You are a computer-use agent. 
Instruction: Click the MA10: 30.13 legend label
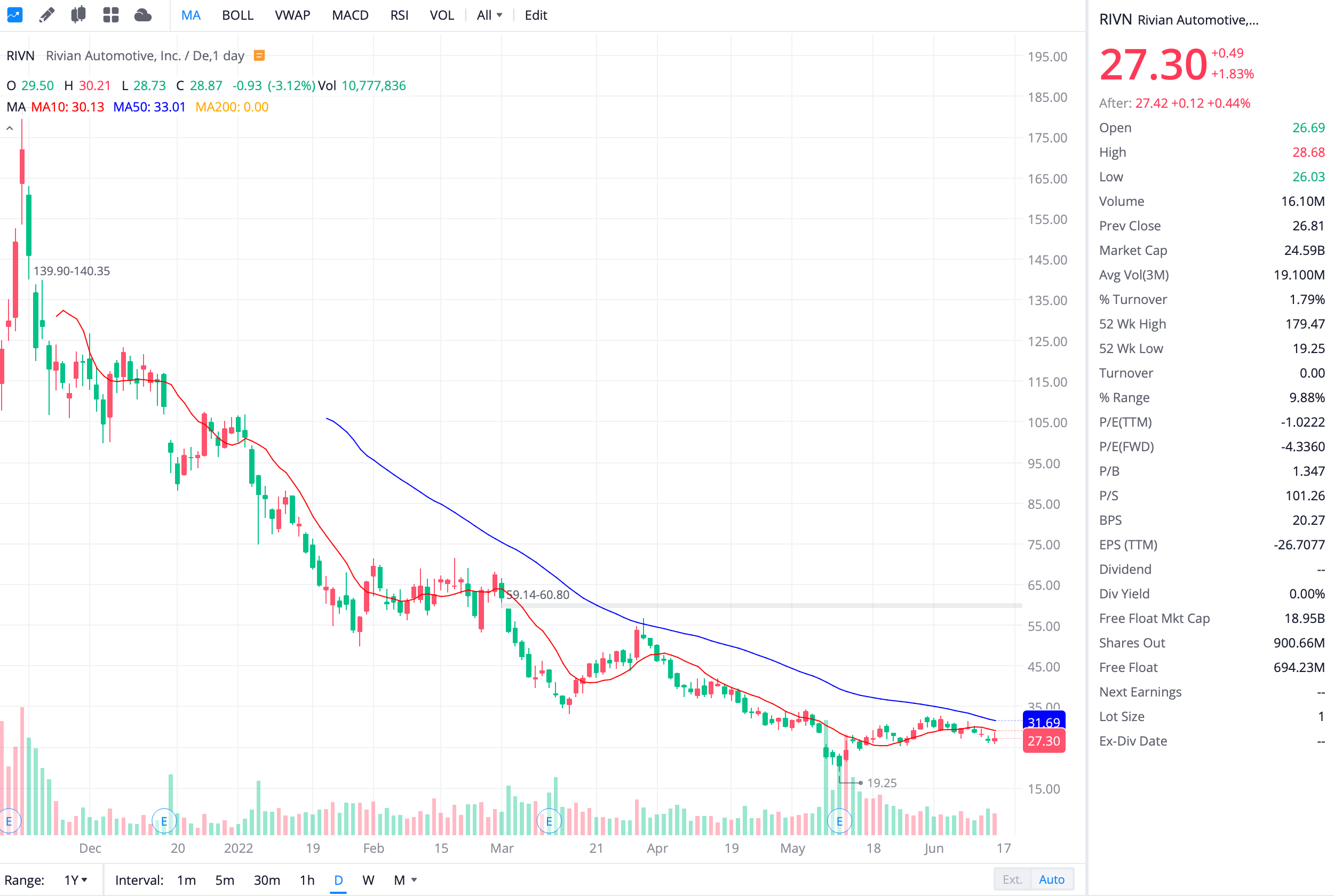pos(67,107)
